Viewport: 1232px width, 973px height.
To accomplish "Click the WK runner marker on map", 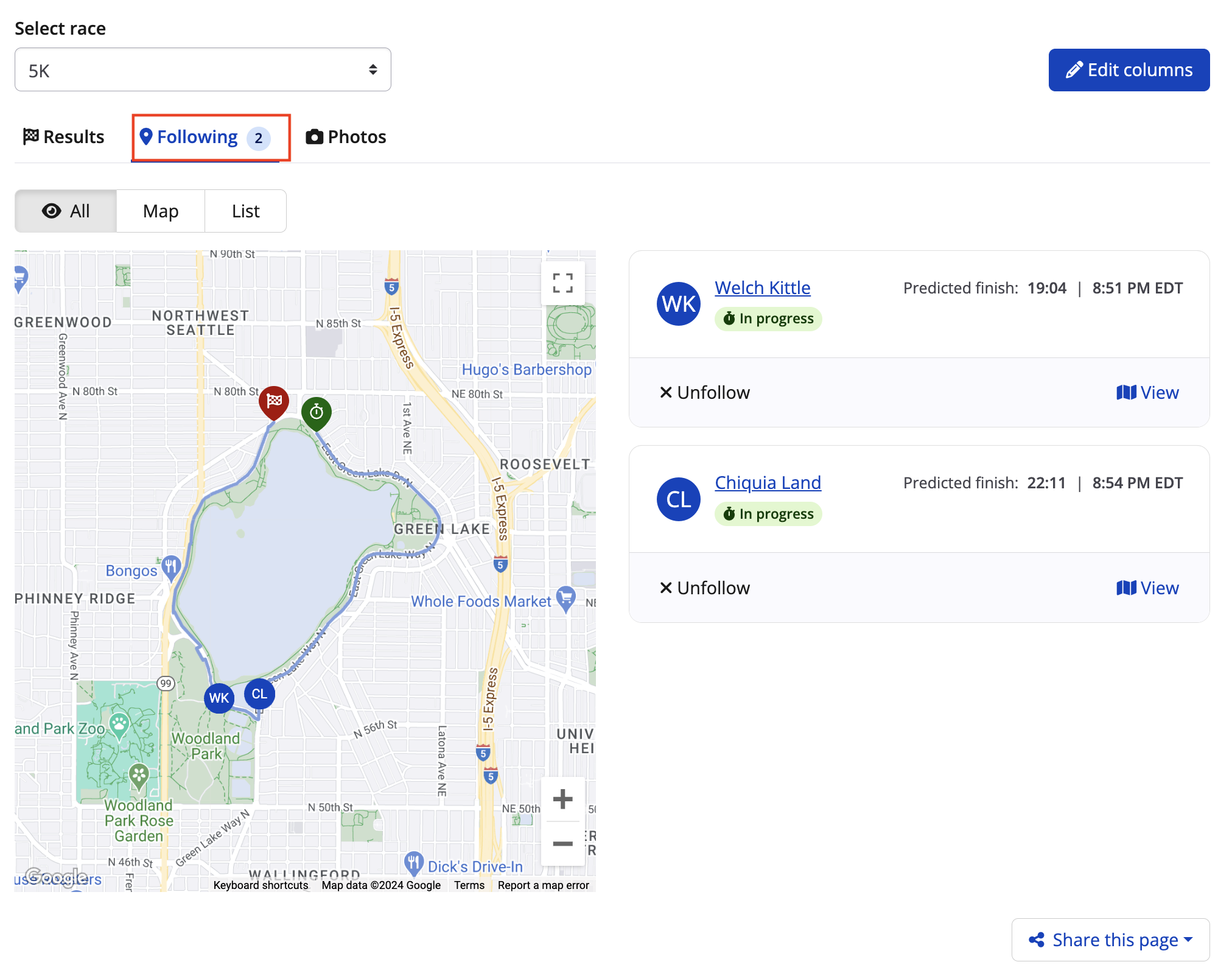I will (x=219, y=698).
